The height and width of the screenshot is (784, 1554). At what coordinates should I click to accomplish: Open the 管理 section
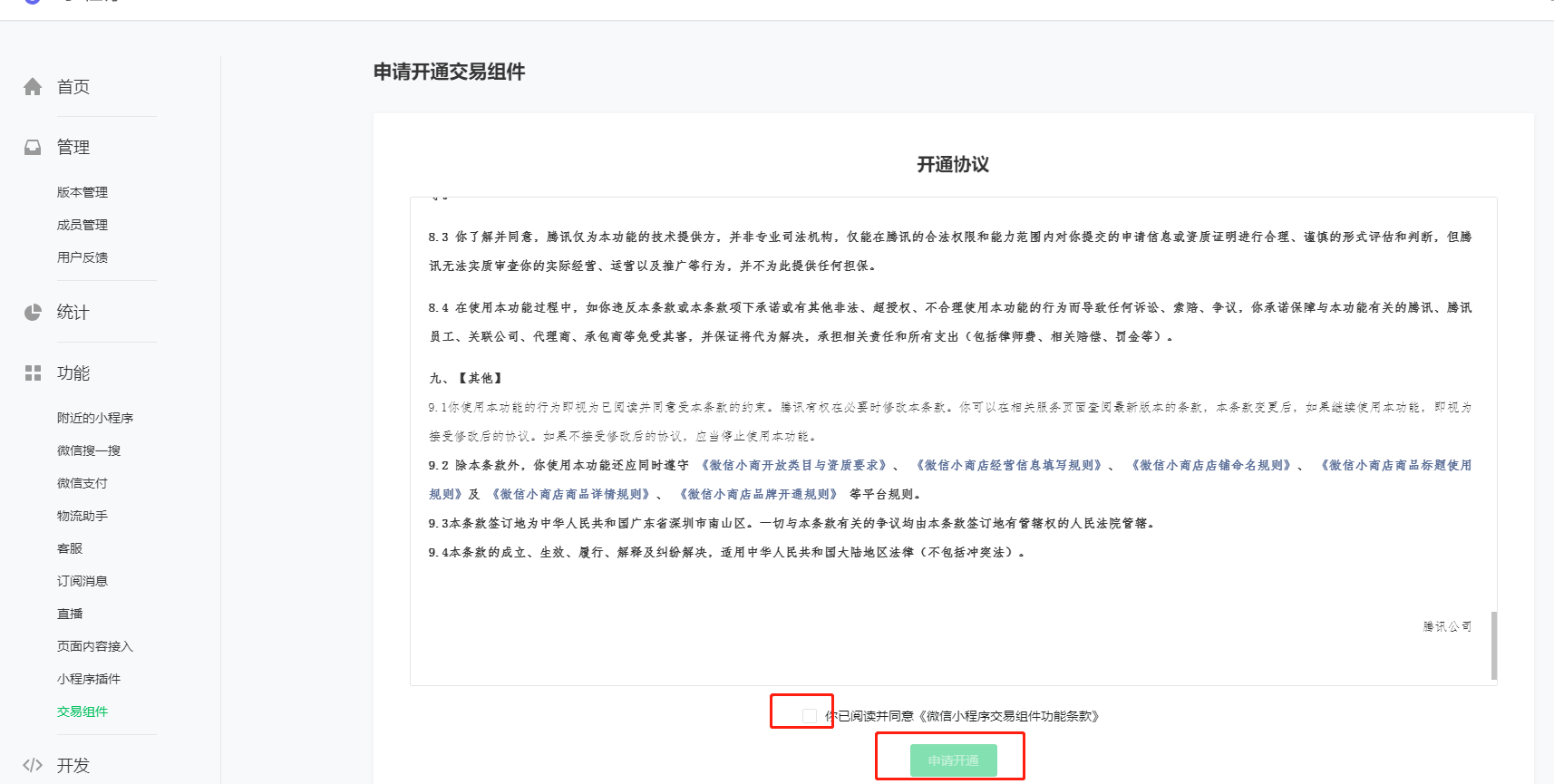73,147
